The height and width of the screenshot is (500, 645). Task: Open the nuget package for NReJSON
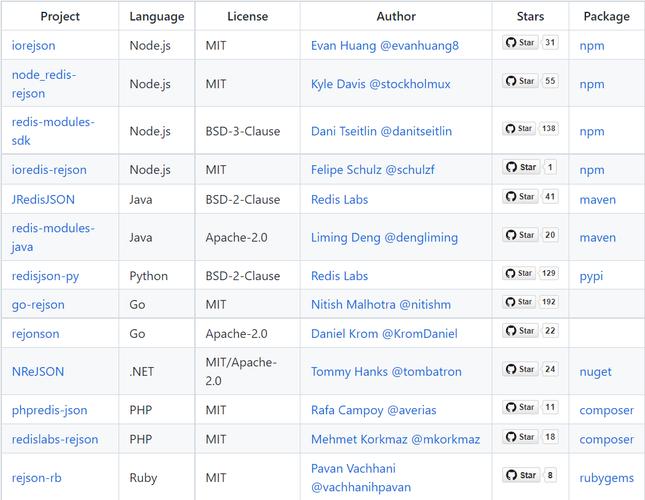(595, 373)
